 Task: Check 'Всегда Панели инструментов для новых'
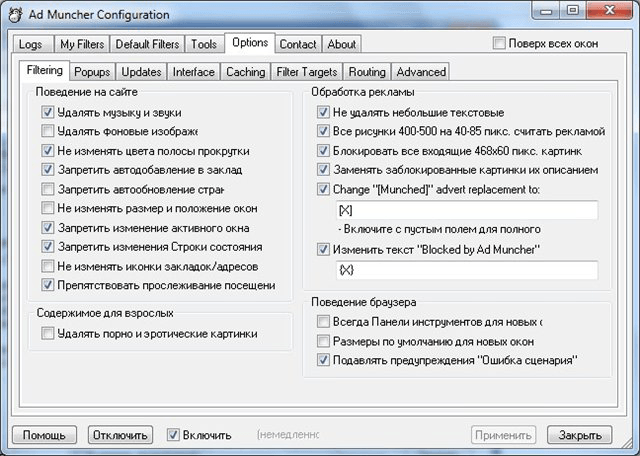(323, 322)
